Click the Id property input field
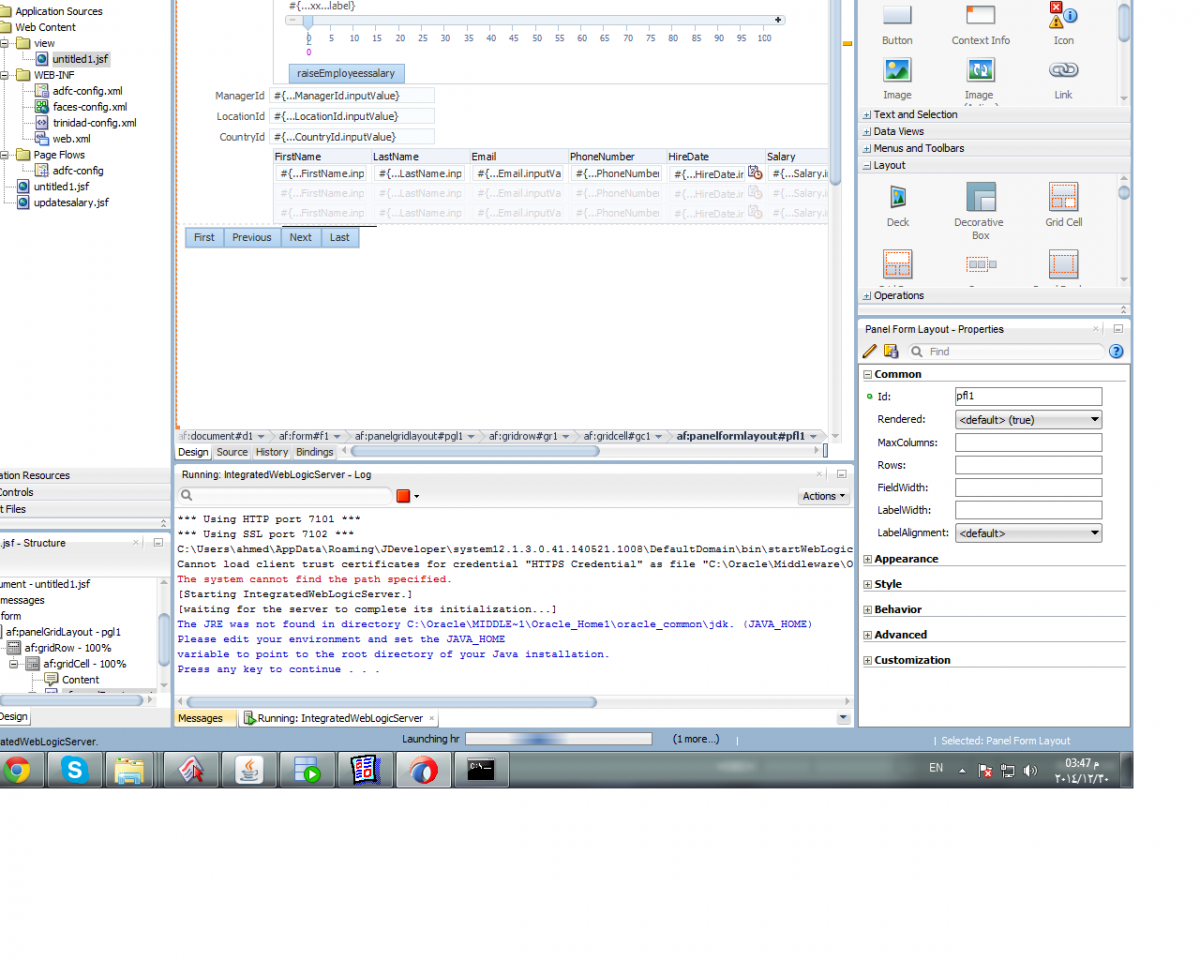1200x960 pixels. click(x=1028, y=397)
